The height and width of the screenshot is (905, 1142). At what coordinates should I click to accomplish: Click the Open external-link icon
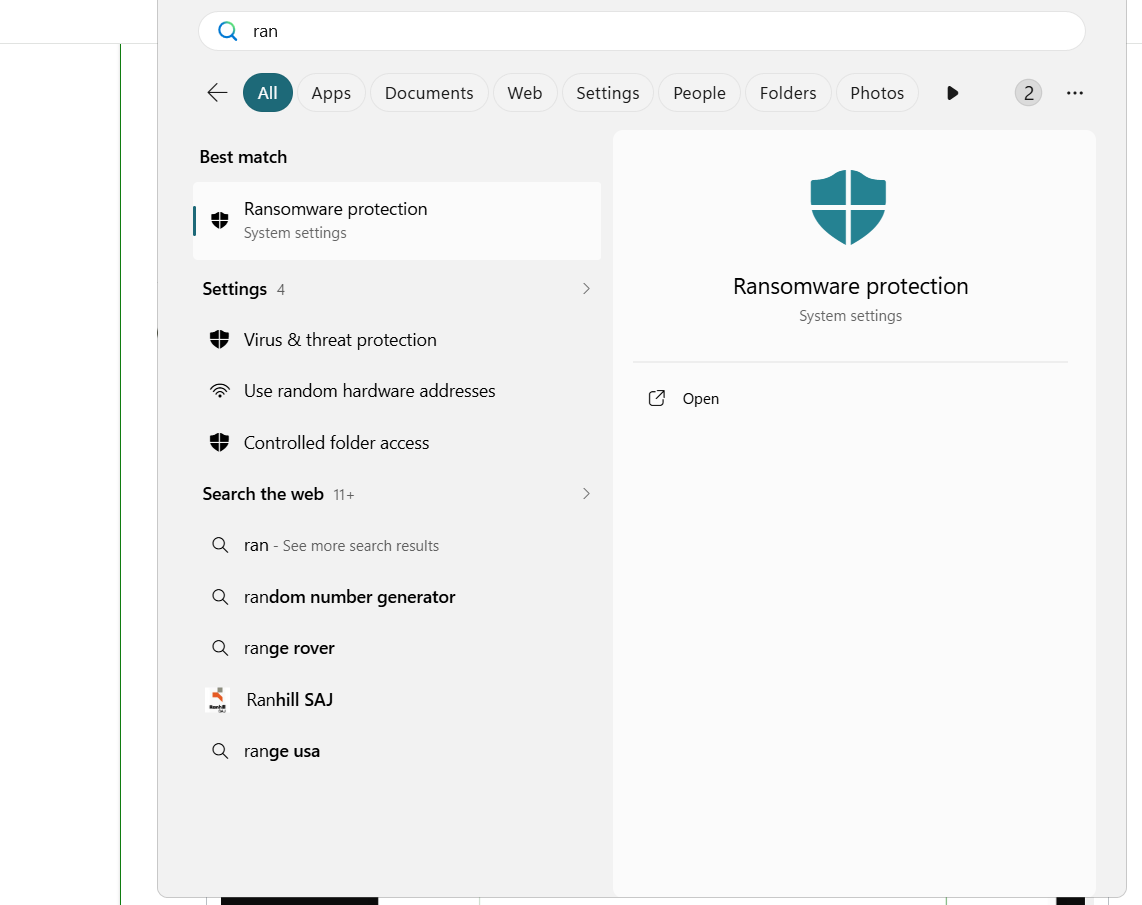coord(656,398)
